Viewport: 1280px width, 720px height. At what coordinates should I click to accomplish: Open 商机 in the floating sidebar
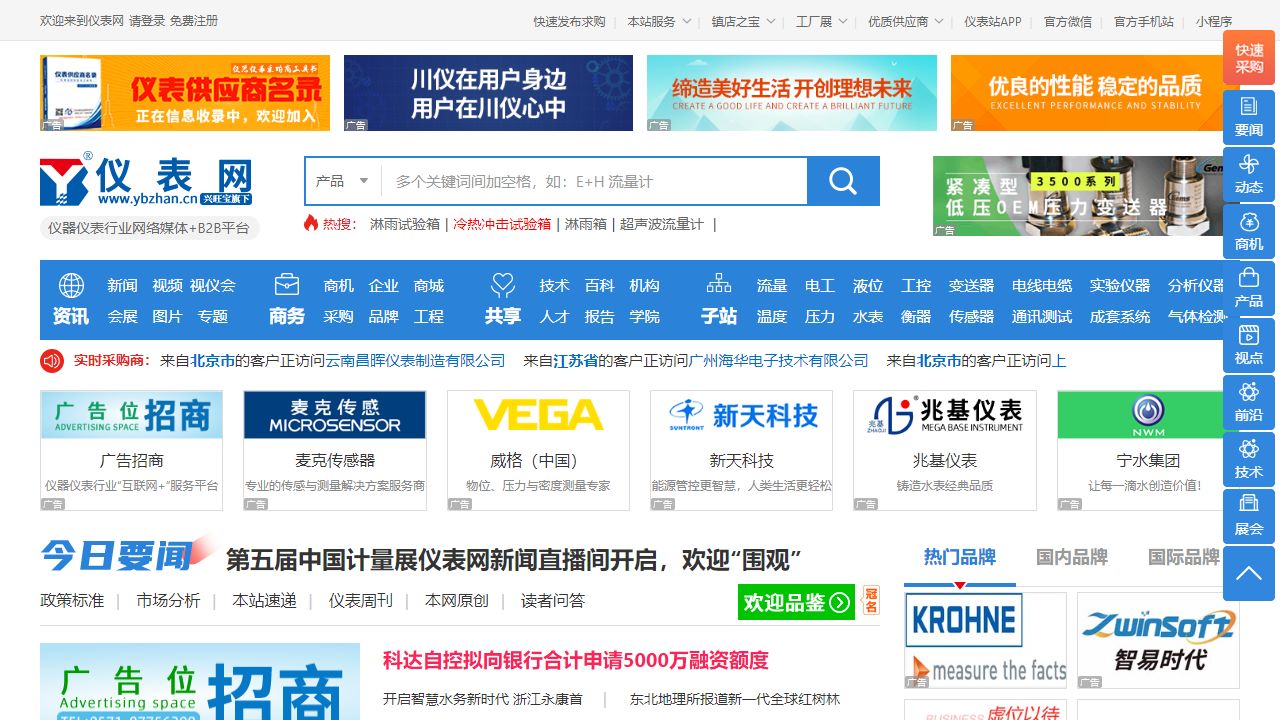click(x=1249, y=231)
